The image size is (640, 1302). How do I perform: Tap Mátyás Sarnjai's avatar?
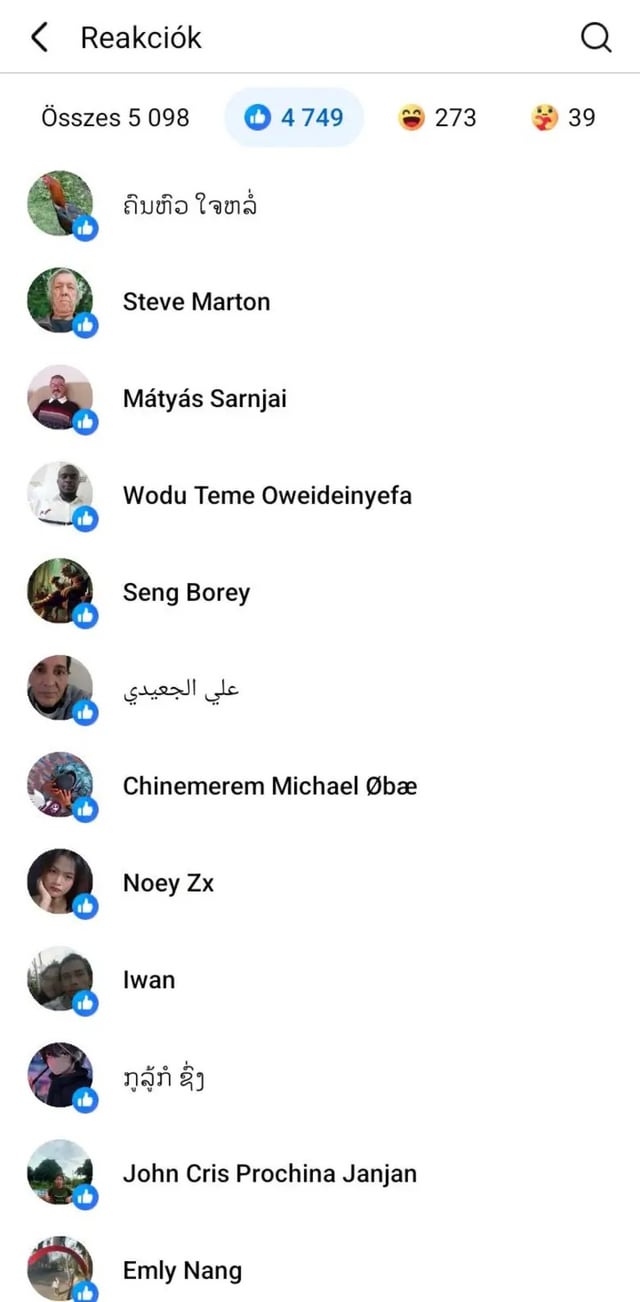click(x=60, y=397)
